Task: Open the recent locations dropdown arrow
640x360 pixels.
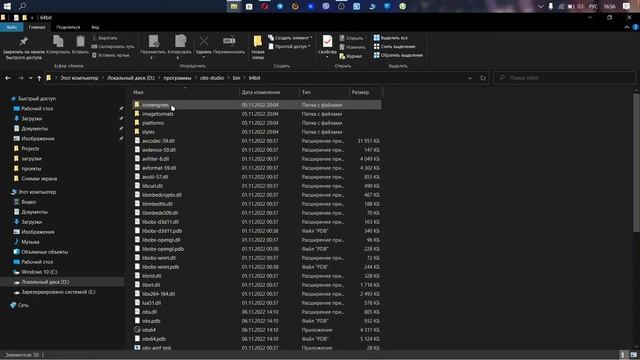Action: 31,78
